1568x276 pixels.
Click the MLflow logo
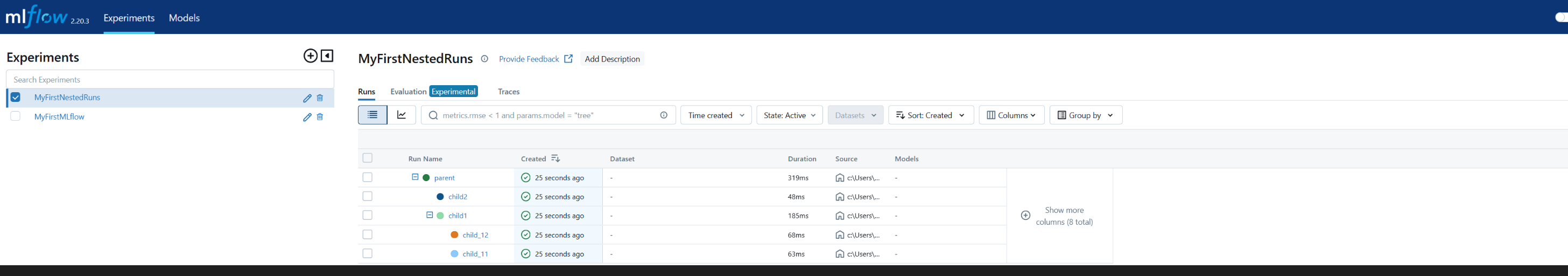click(x=37, y=17)
